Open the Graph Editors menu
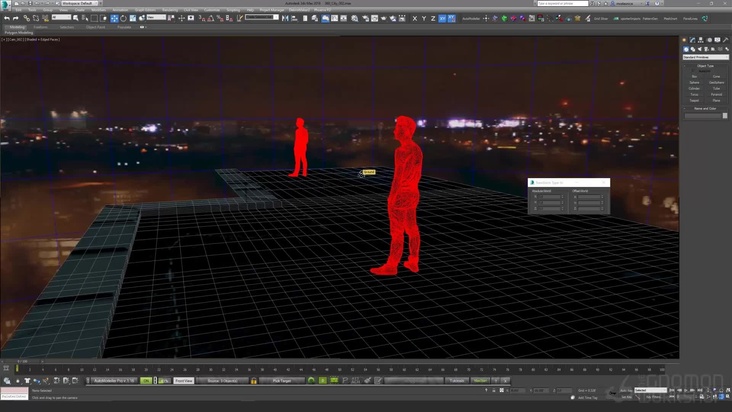The width and height of the screenshot is (732, 412). (145, 10)
